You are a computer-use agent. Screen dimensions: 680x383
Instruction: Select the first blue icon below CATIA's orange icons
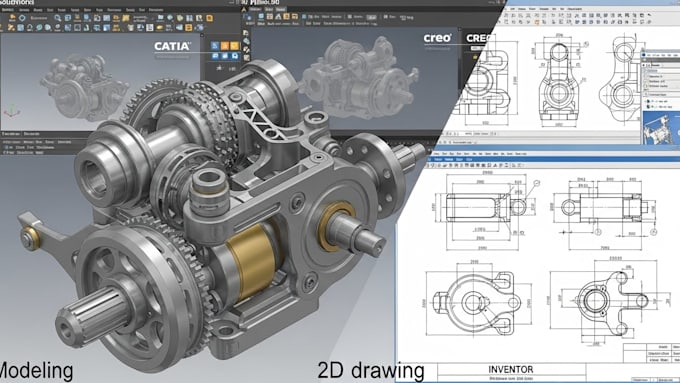215,56
